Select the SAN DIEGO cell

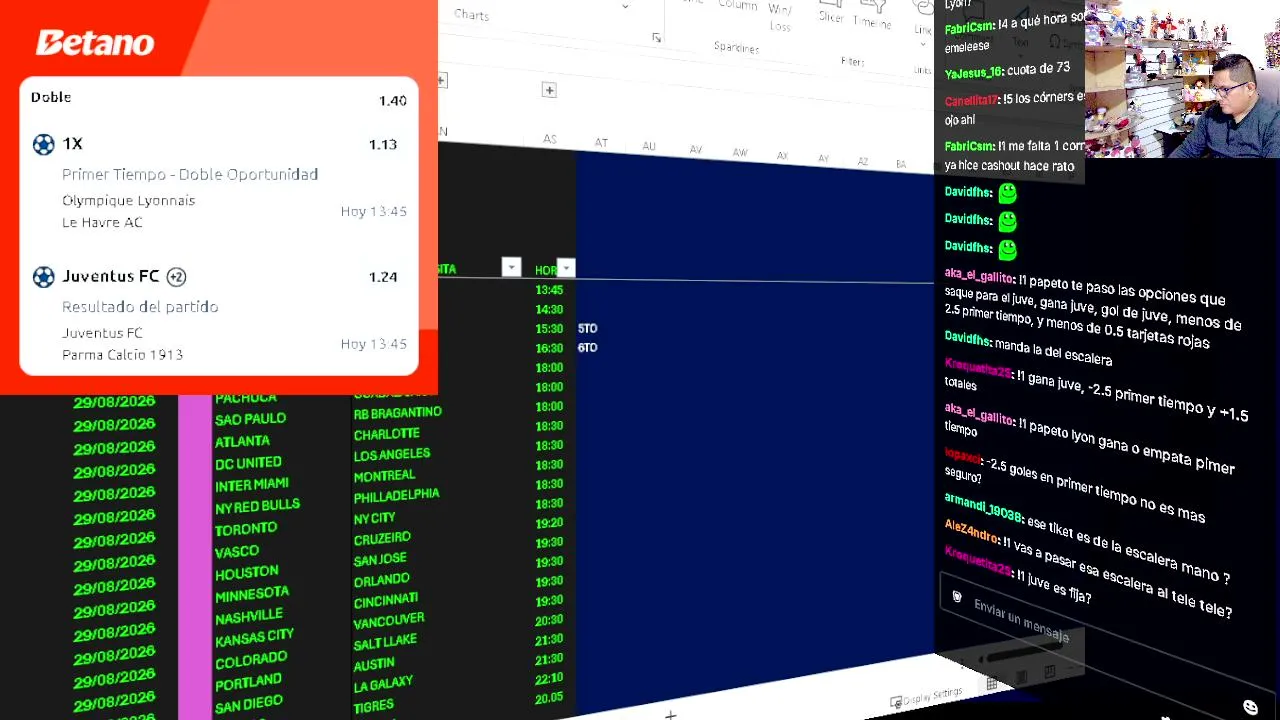click(x=248, y=704)
